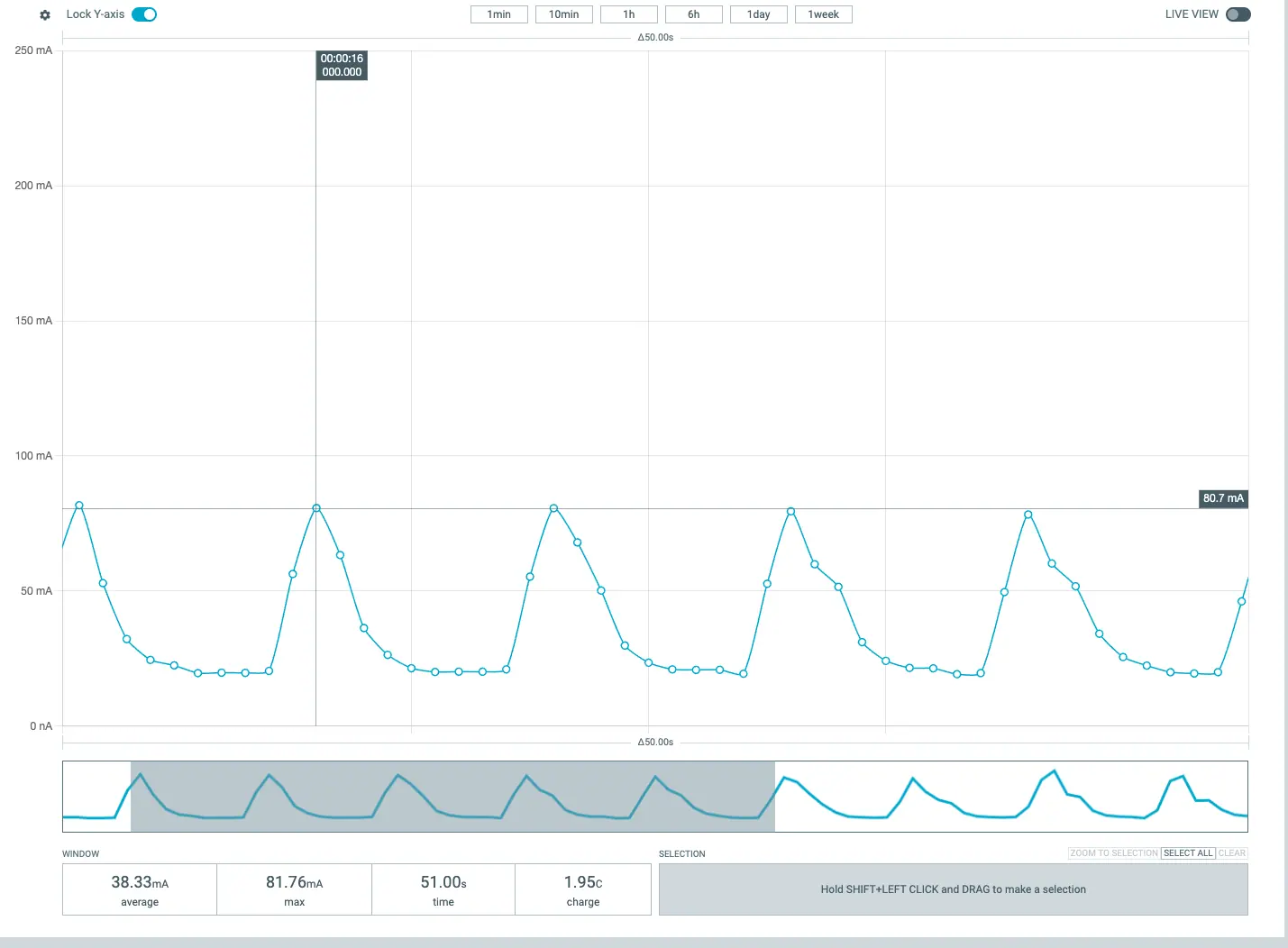Open chart settings gear icon
Screen dimensions: 1288x948
[x=45, y=15]
